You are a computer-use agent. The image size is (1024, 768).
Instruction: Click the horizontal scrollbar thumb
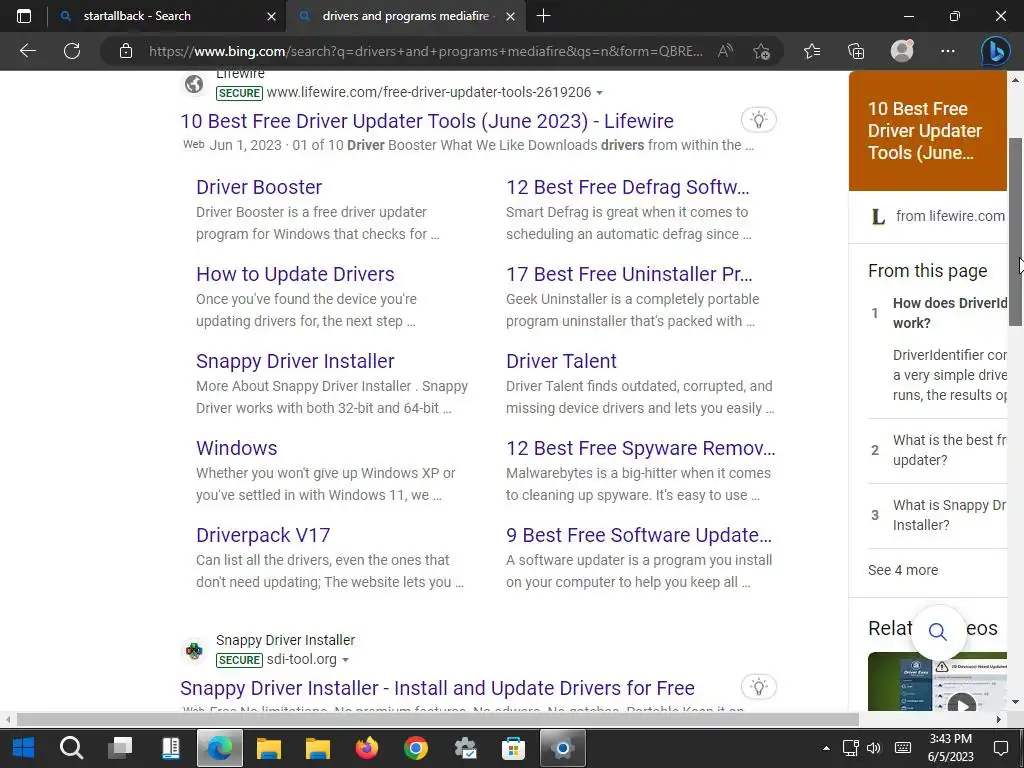(438, 720)
